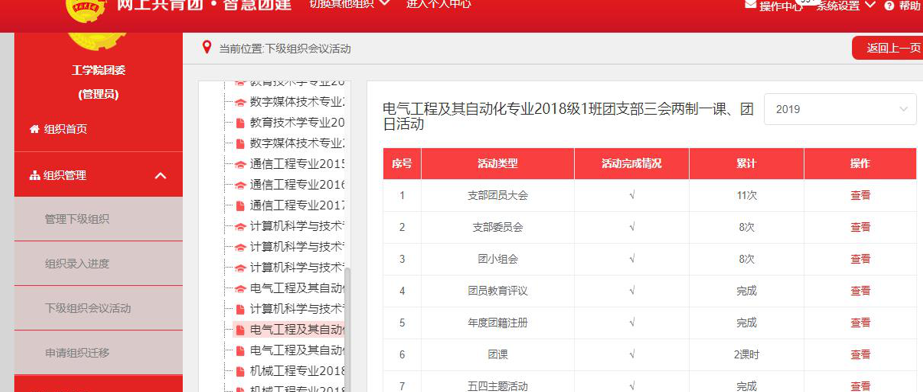Click document icon beside 机械工程专业2018

tap(240, 371)
